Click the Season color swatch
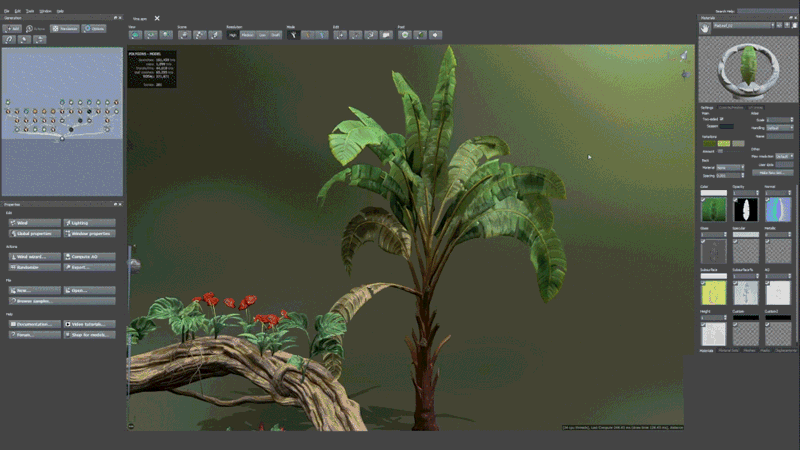 727,126
